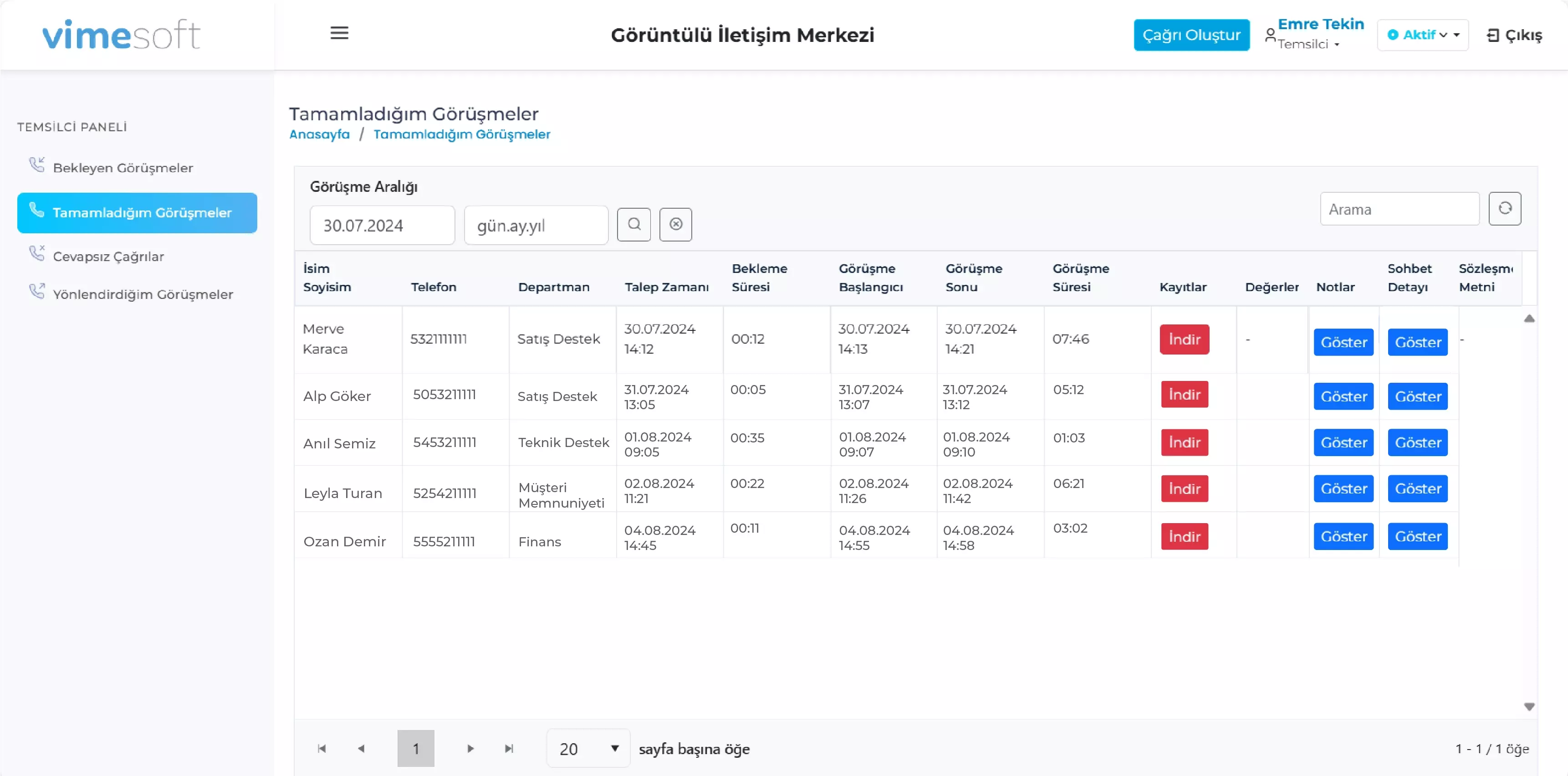Click the start date field 30.07.2024

point(382,226)
